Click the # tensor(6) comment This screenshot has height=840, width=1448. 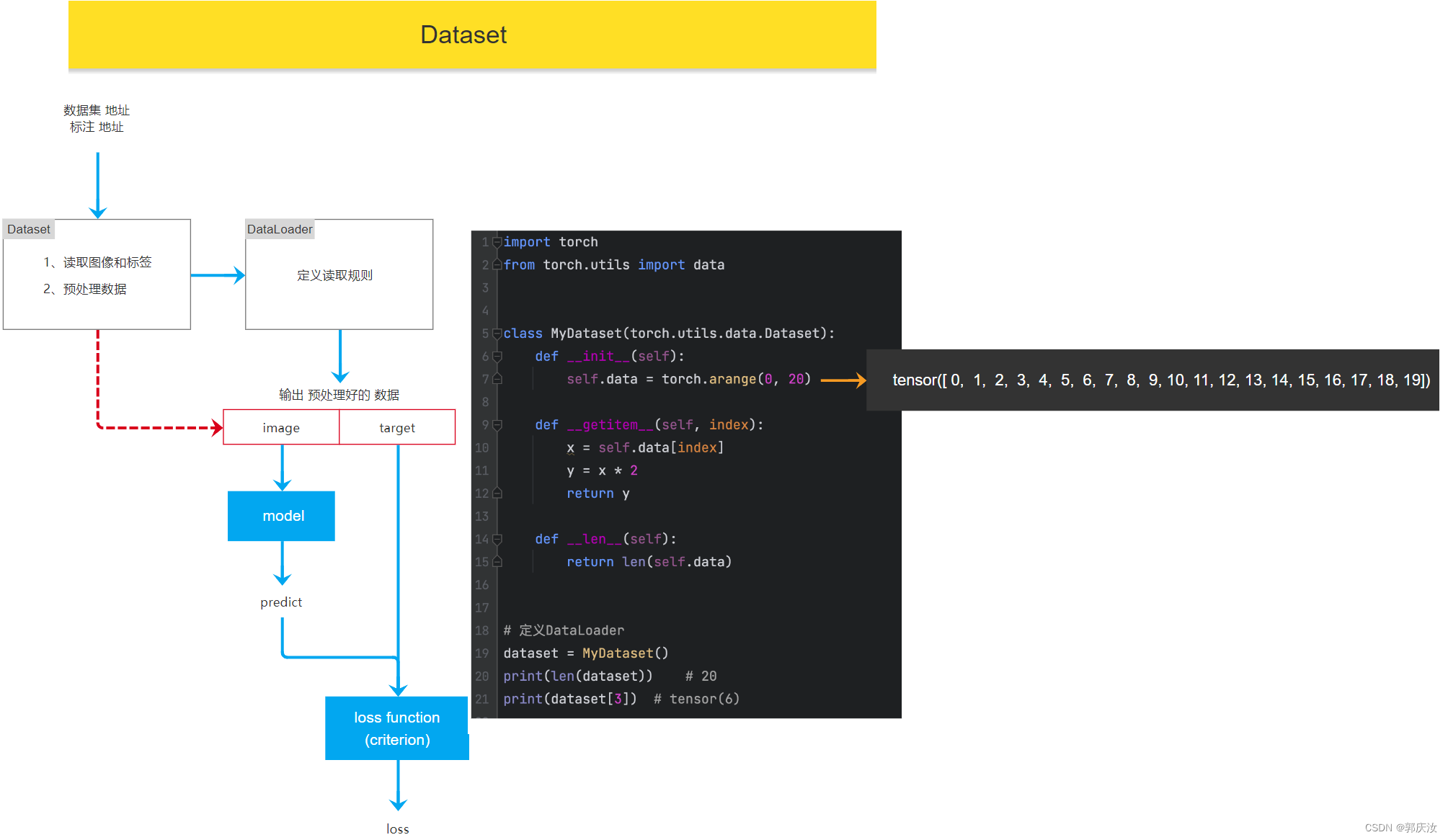(x=696, y=699)
